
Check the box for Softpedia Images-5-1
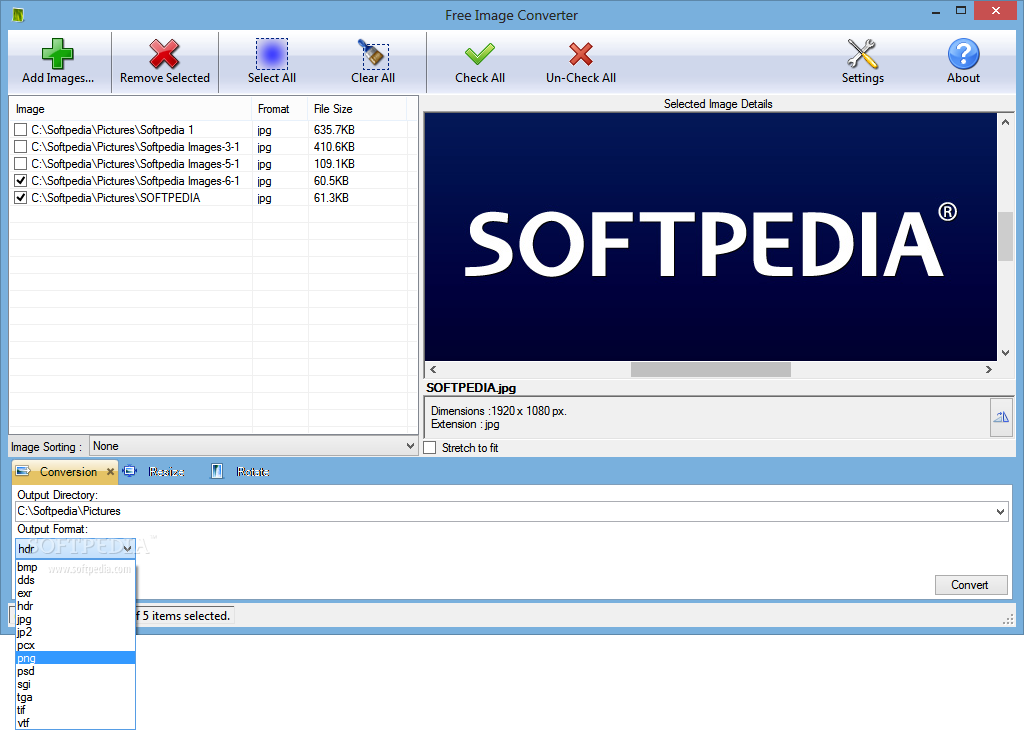[x=21, y=164]
